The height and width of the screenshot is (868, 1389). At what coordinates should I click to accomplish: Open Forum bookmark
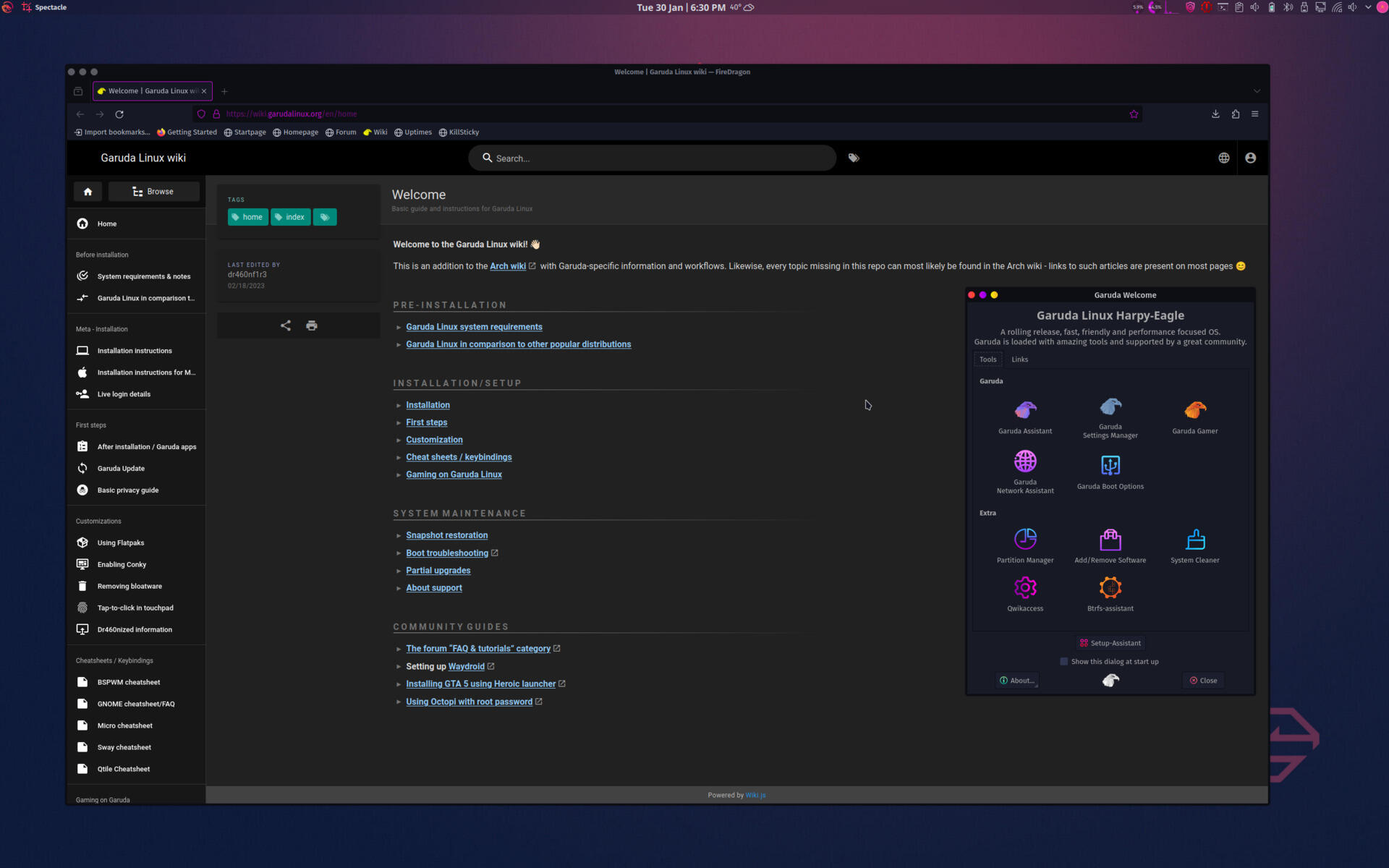[341, 132]
